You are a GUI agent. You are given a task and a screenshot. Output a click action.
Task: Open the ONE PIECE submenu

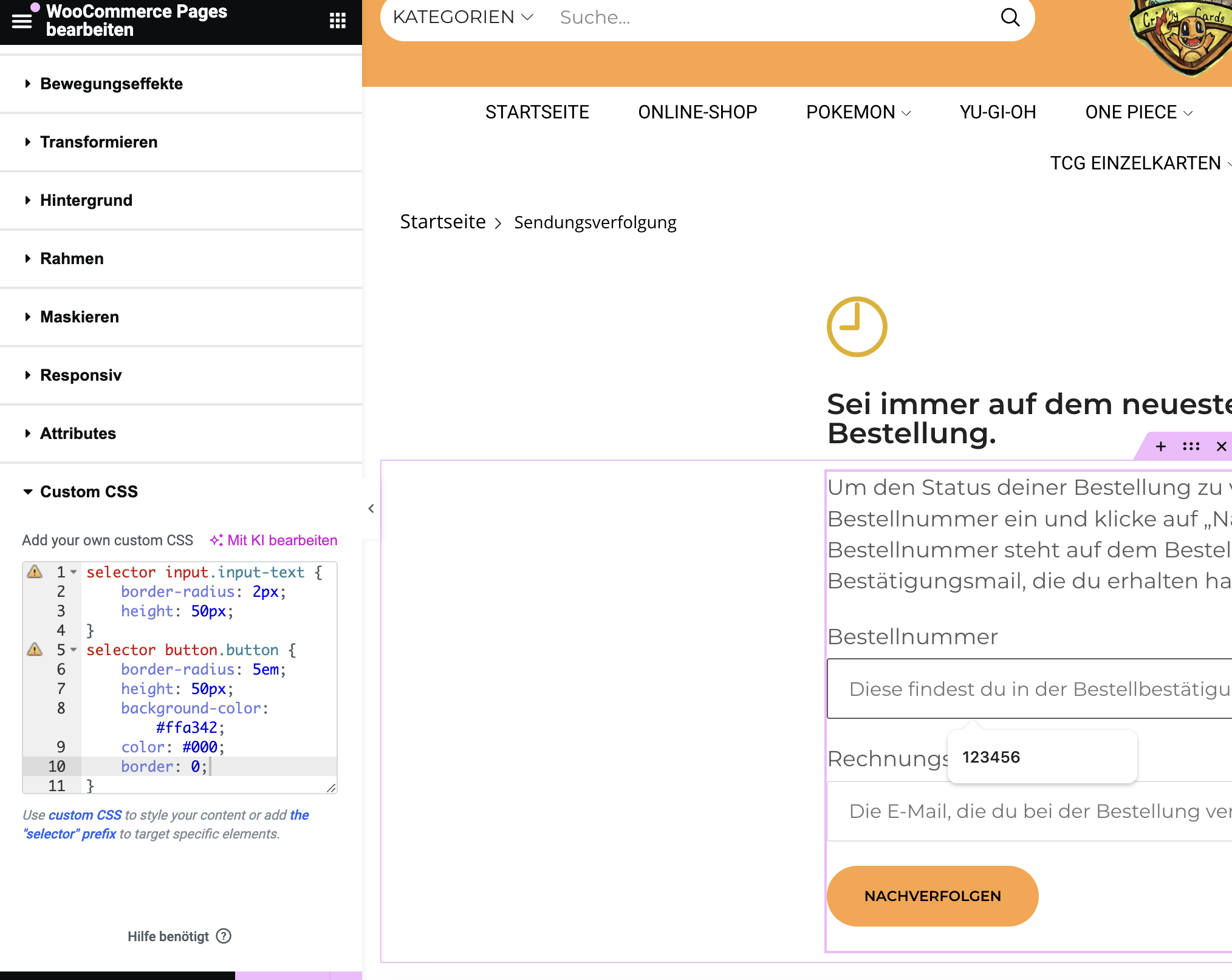[1139, 112]
